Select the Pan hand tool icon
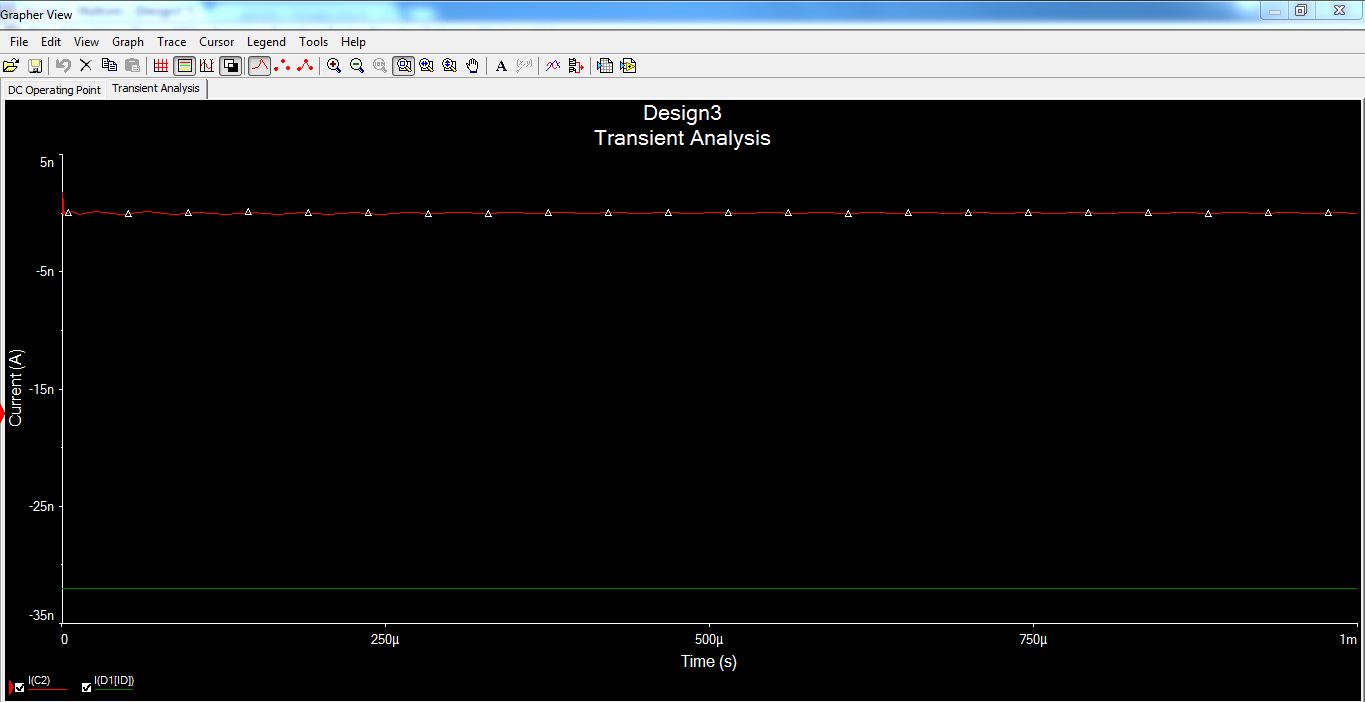1365x702 pixels. click(473, 66)
